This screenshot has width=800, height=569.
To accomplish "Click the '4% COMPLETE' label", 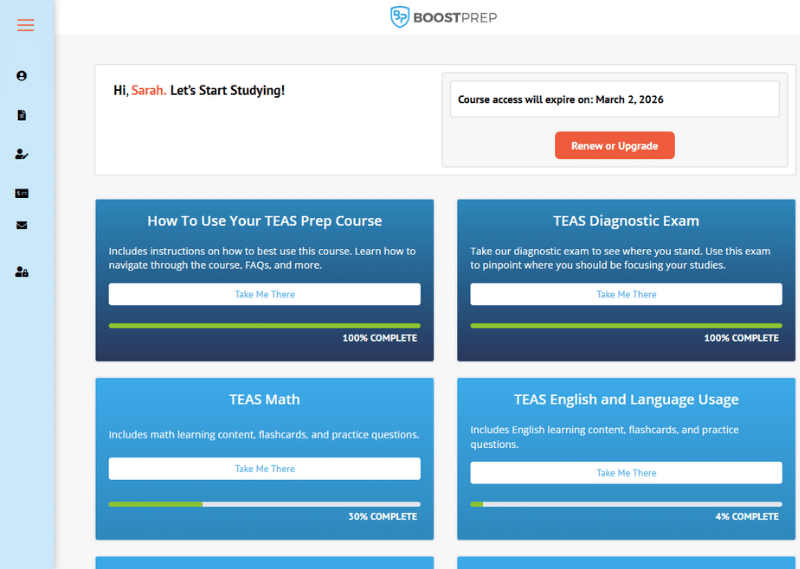I will pyautogui.click(x=747, y=516).
